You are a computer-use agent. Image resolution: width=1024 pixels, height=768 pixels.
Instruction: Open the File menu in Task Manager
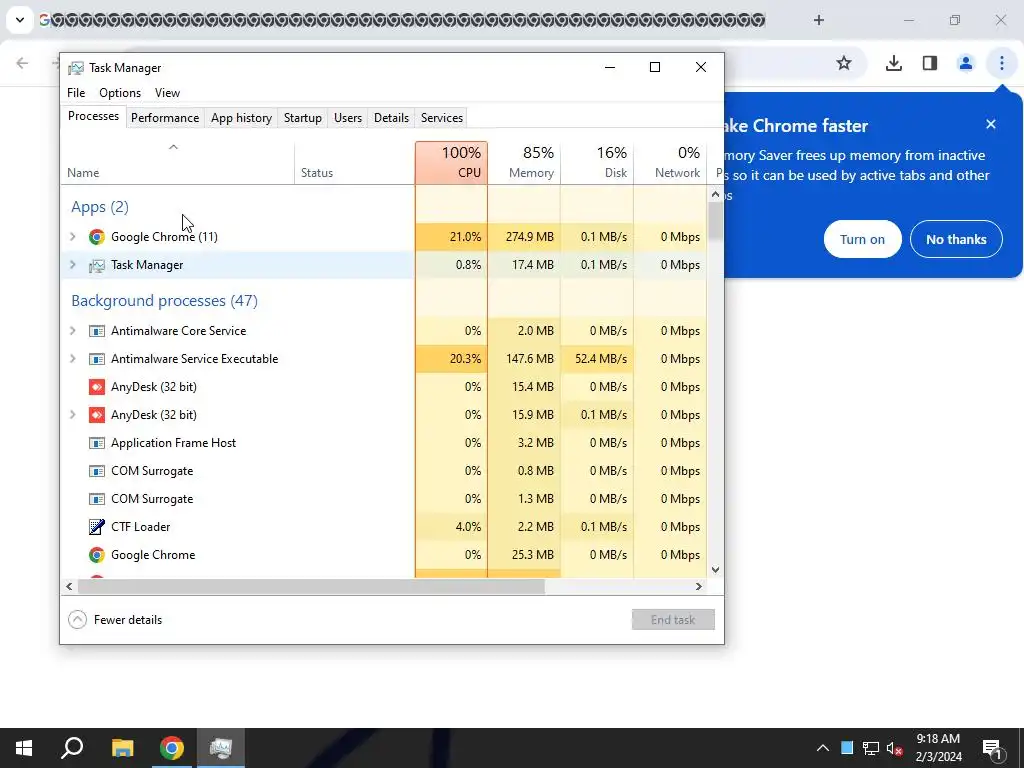76,93
